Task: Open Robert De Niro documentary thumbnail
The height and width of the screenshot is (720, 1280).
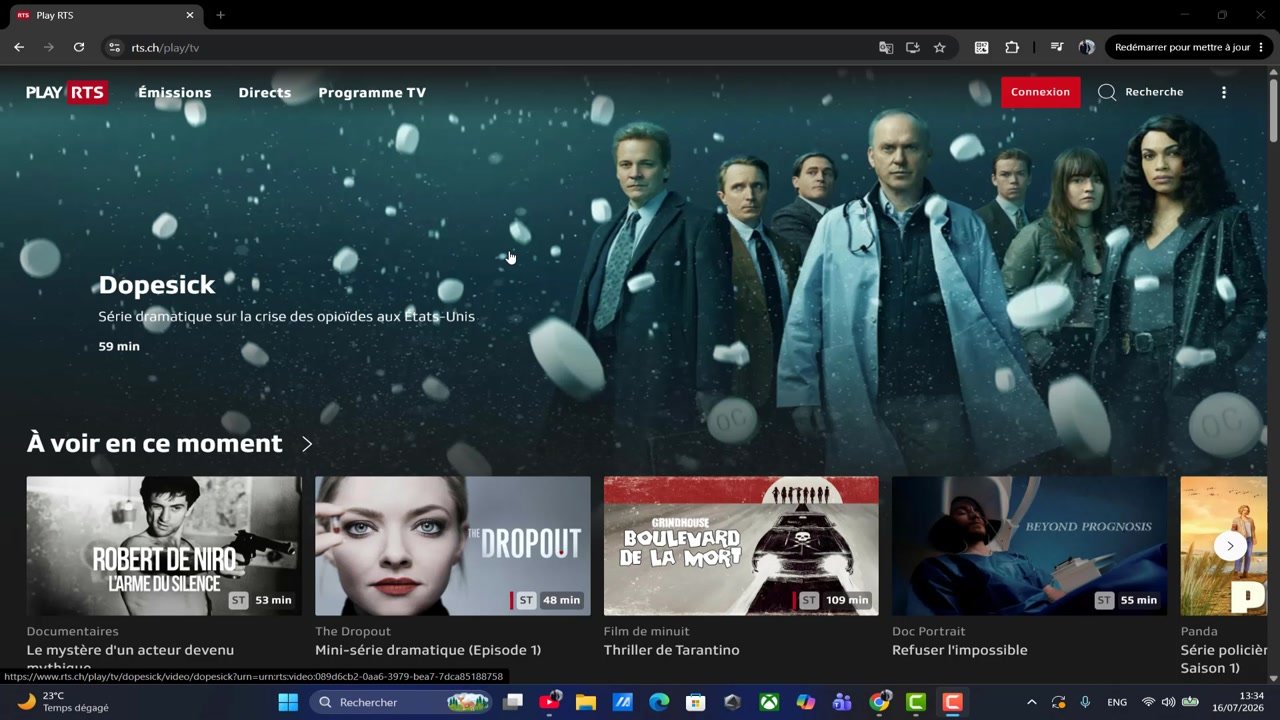Action: tap(164, 546)
